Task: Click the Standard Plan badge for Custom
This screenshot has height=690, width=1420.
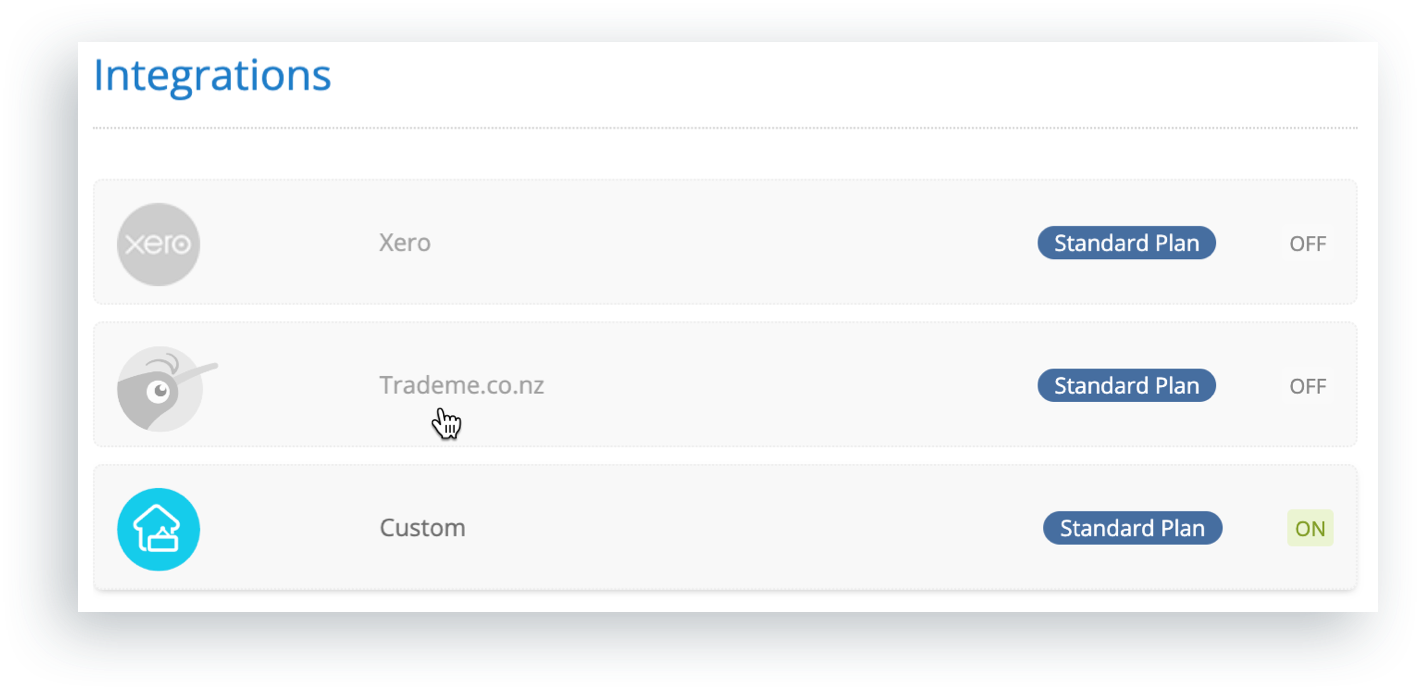Action: (1132, 528)
